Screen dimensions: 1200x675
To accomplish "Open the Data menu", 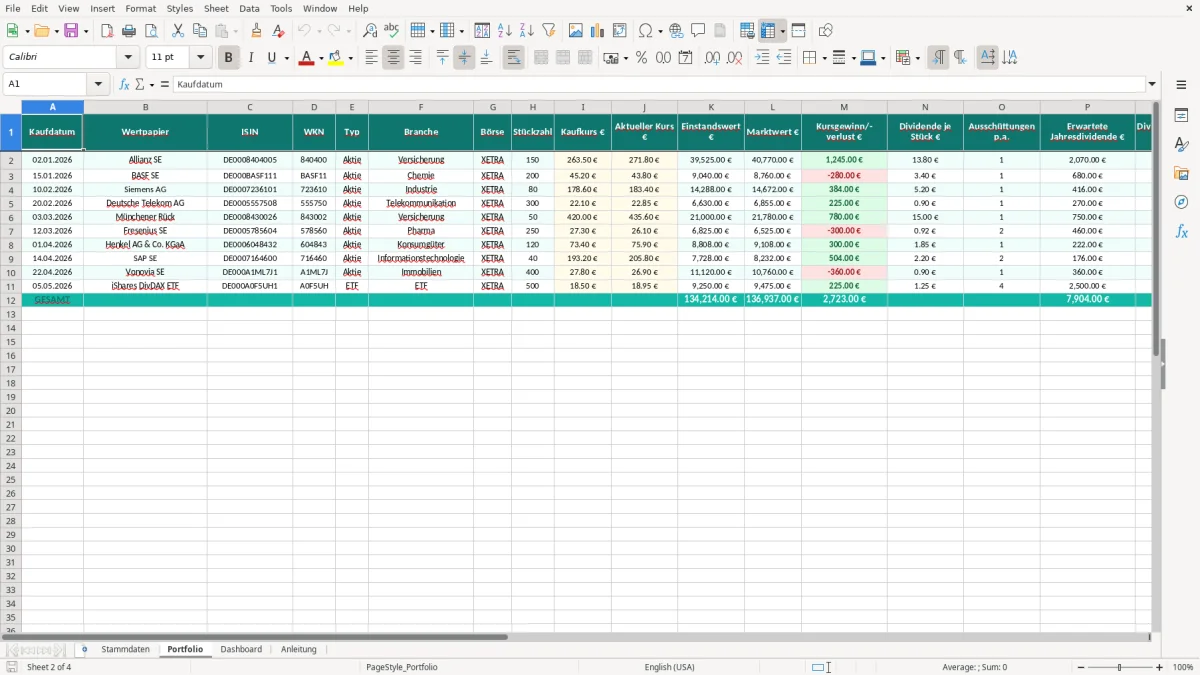I will pos(249,8).
